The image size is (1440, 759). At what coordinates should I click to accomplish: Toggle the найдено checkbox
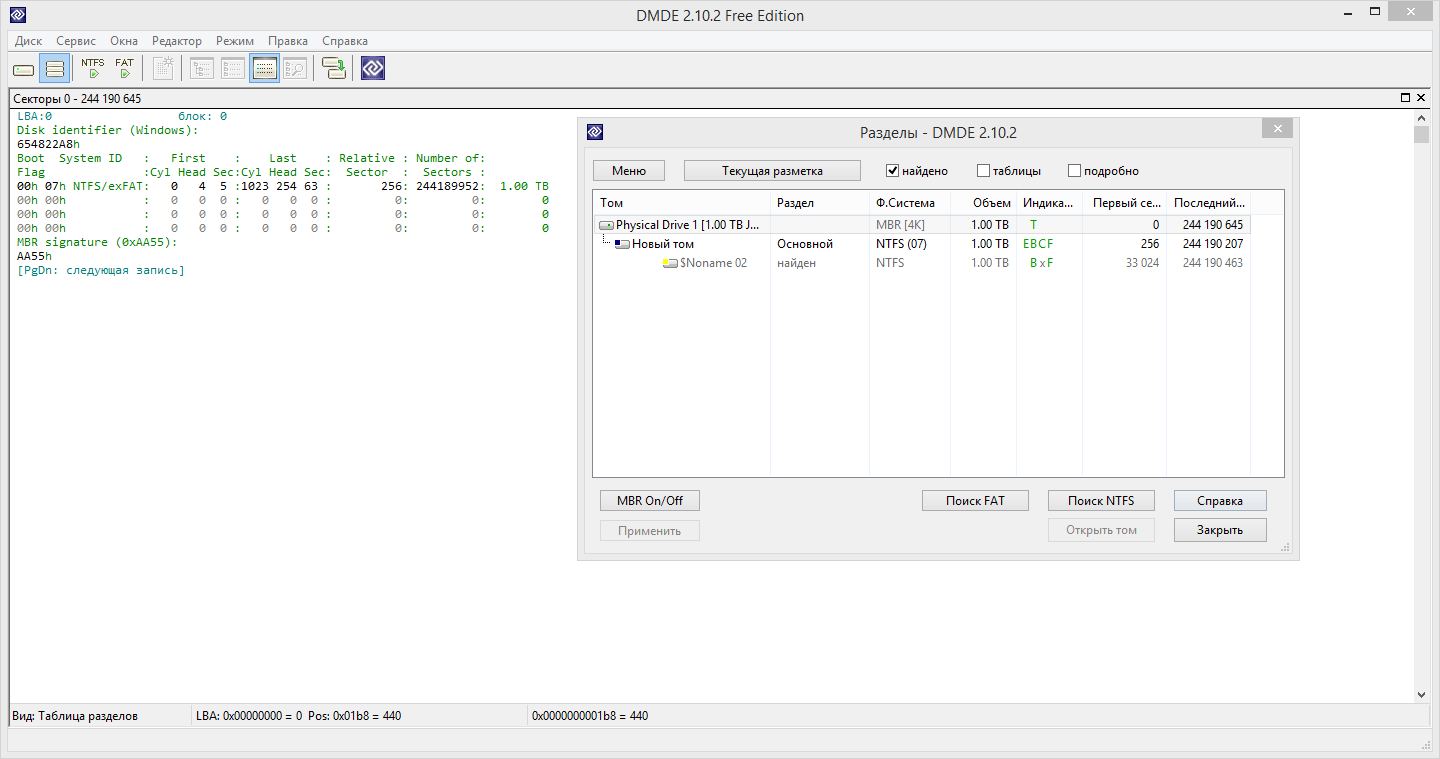pyautogui.click(x=893, y=171)
